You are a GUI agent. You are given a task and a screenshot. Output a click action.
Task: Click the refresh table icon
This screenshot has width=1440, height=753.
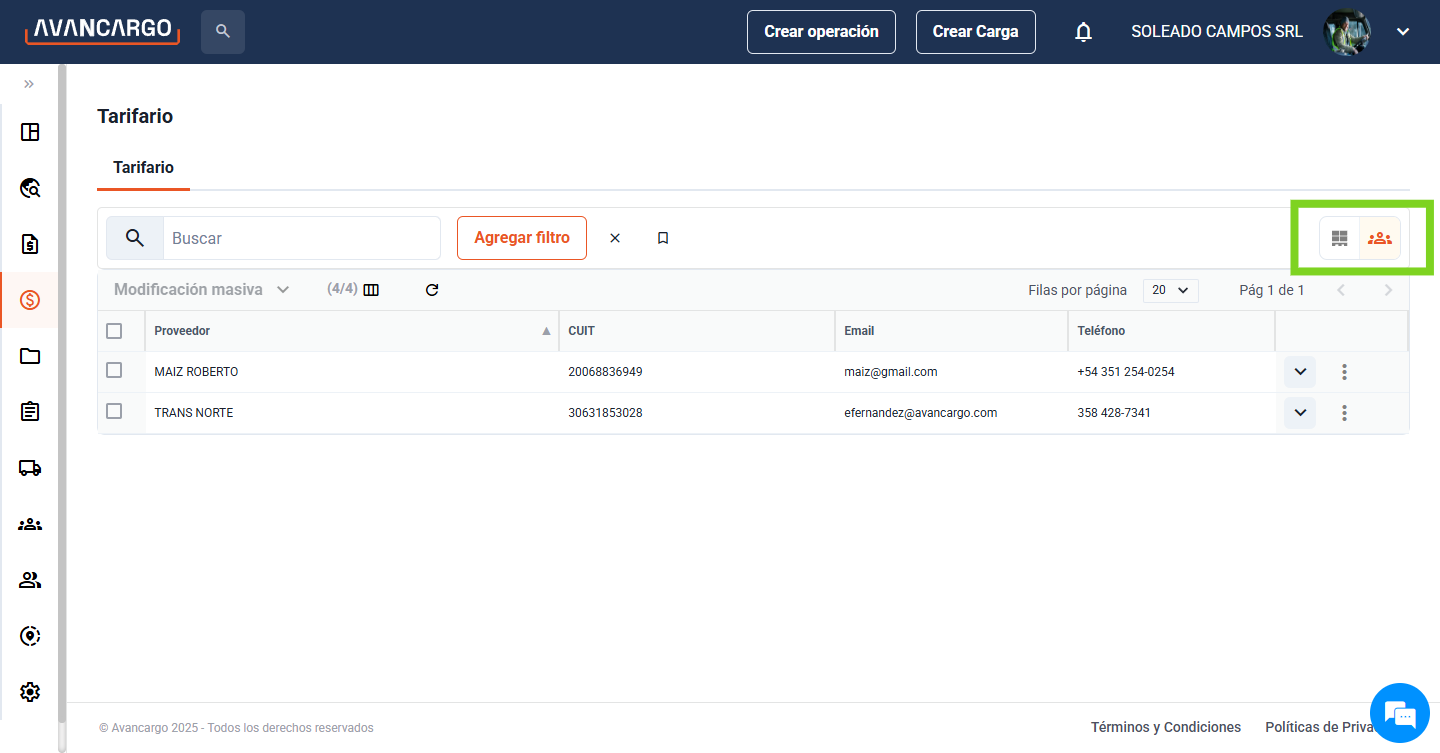tap(432, 290)
